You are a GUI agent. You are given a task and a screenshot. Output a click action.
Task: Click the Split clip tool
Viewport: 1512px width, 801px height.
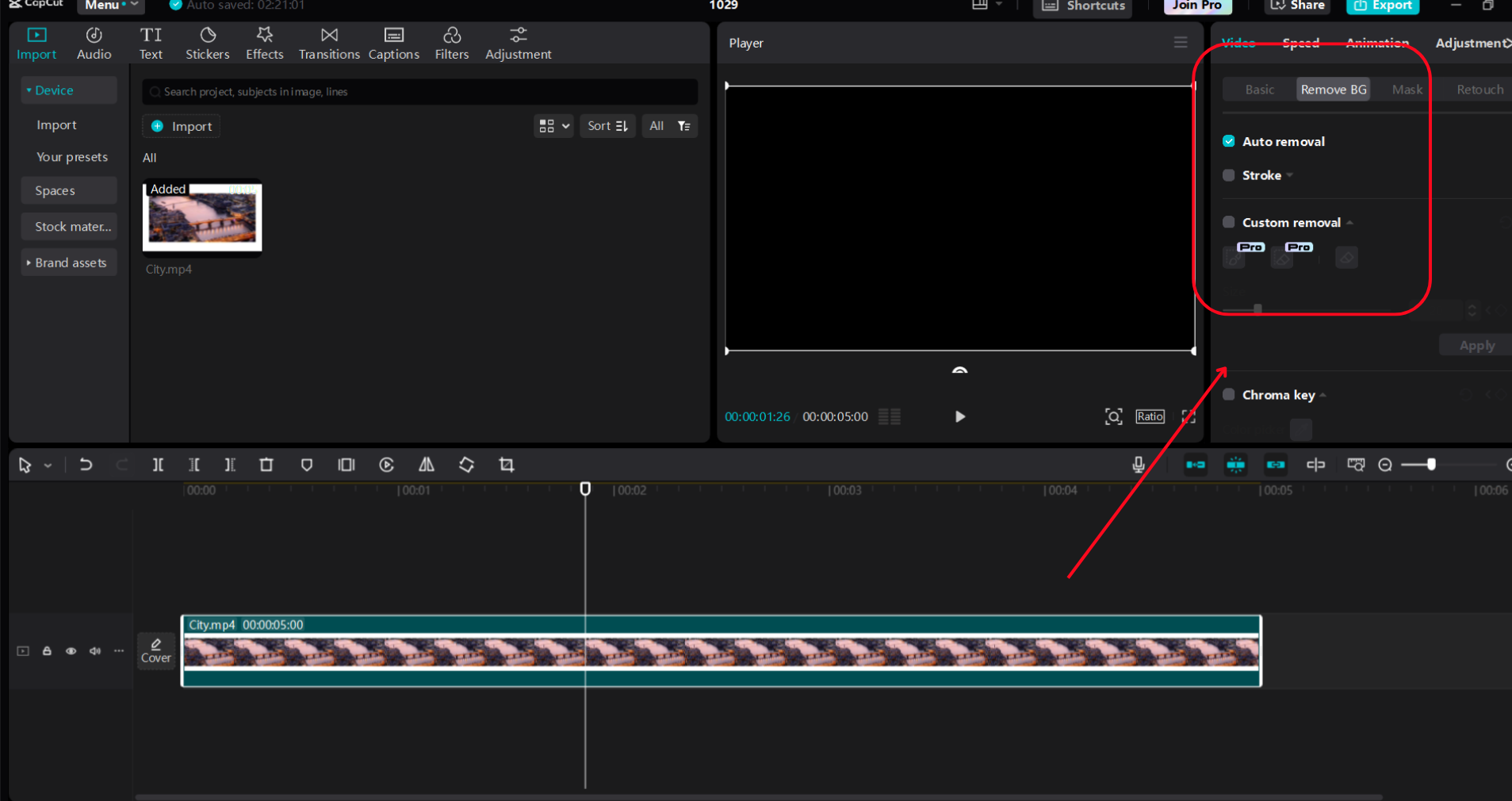pos(158,465)
